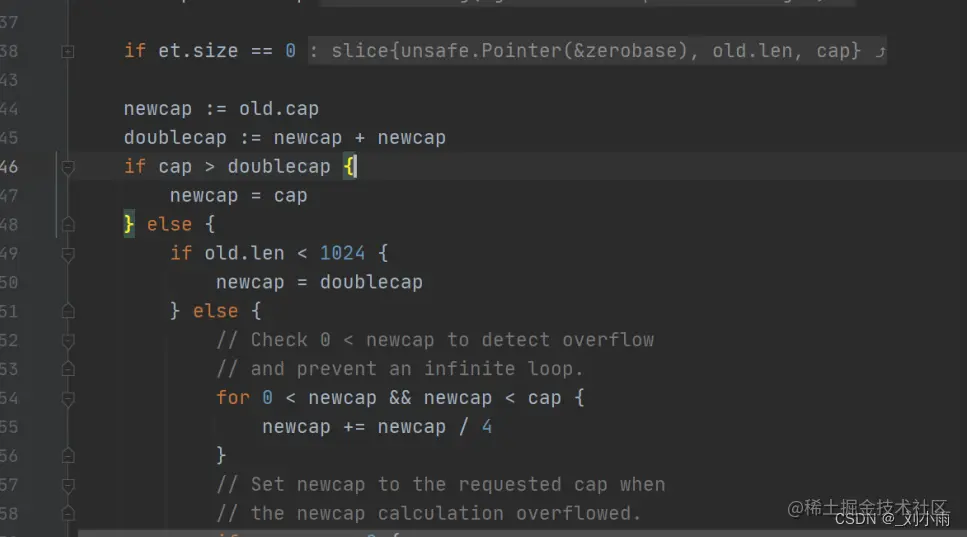
Task: Click the highlighted opening brace on line 46
Action: point(349,166)
